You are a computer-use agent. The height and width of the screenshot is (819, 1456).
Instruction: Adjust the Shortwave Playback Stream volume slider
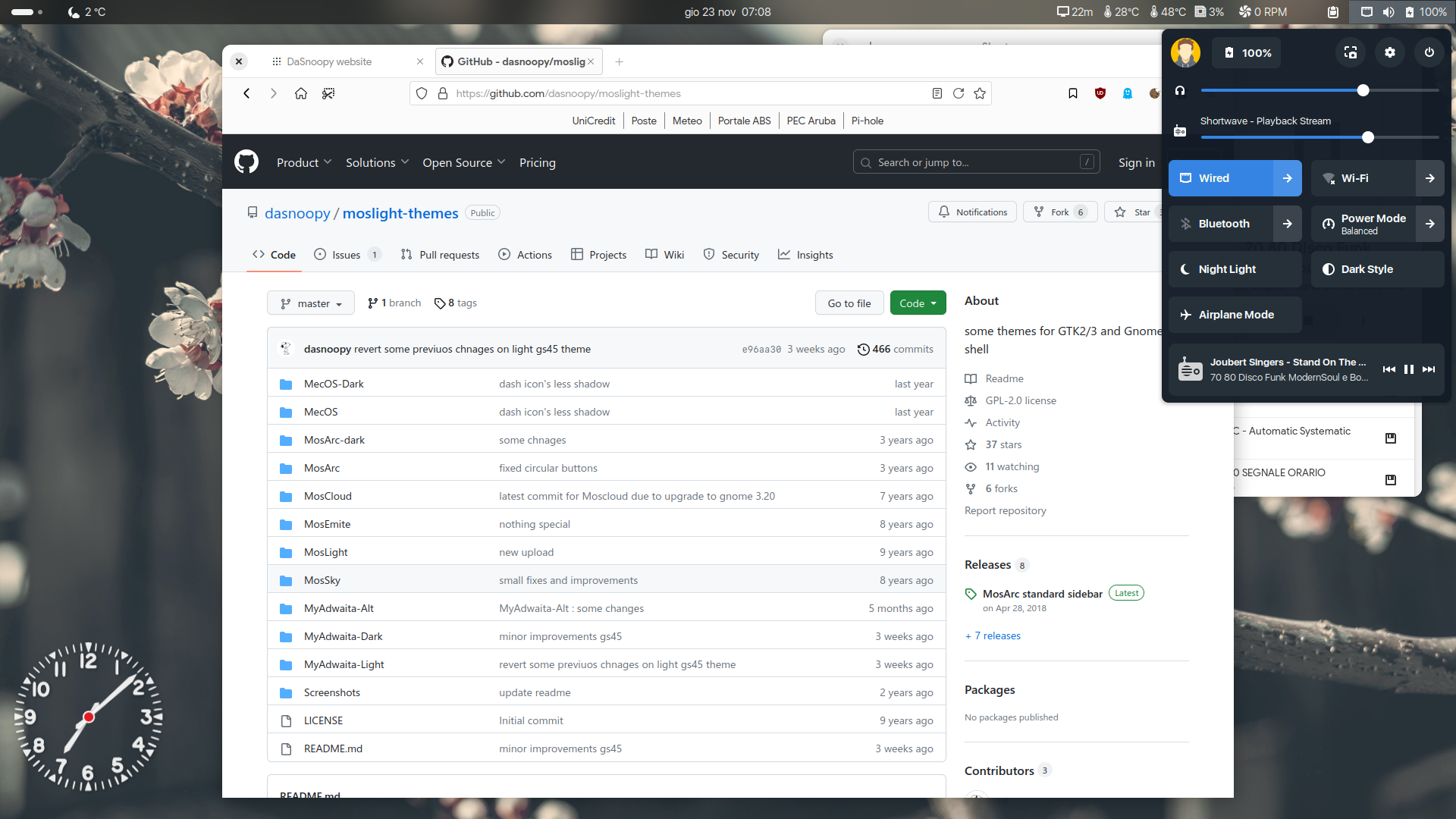point(1319,137)
